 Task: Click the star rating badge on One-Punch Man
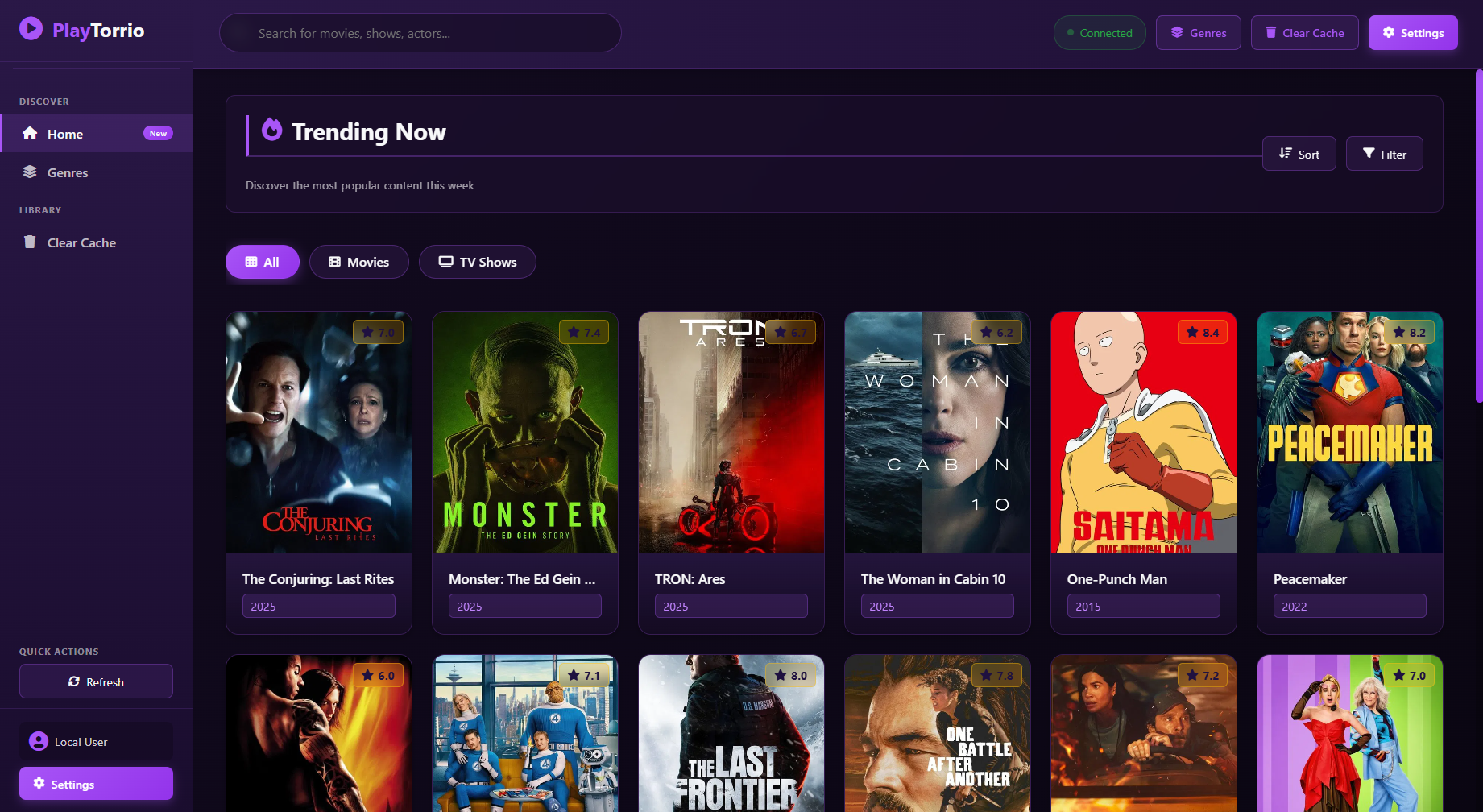(x=1202, y=332)
